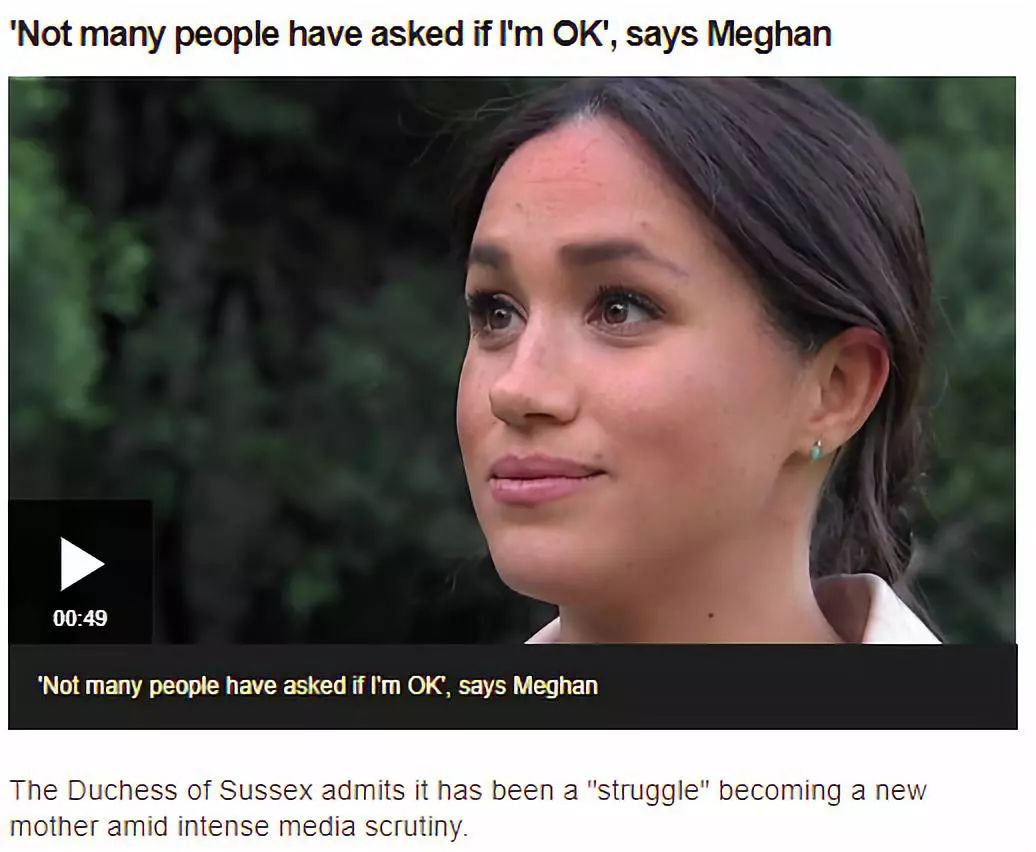This screenshot has height=852, width=1036.
Task: Click the quoted word "struggle" in the summary
Action: click(x=647, y=790)
